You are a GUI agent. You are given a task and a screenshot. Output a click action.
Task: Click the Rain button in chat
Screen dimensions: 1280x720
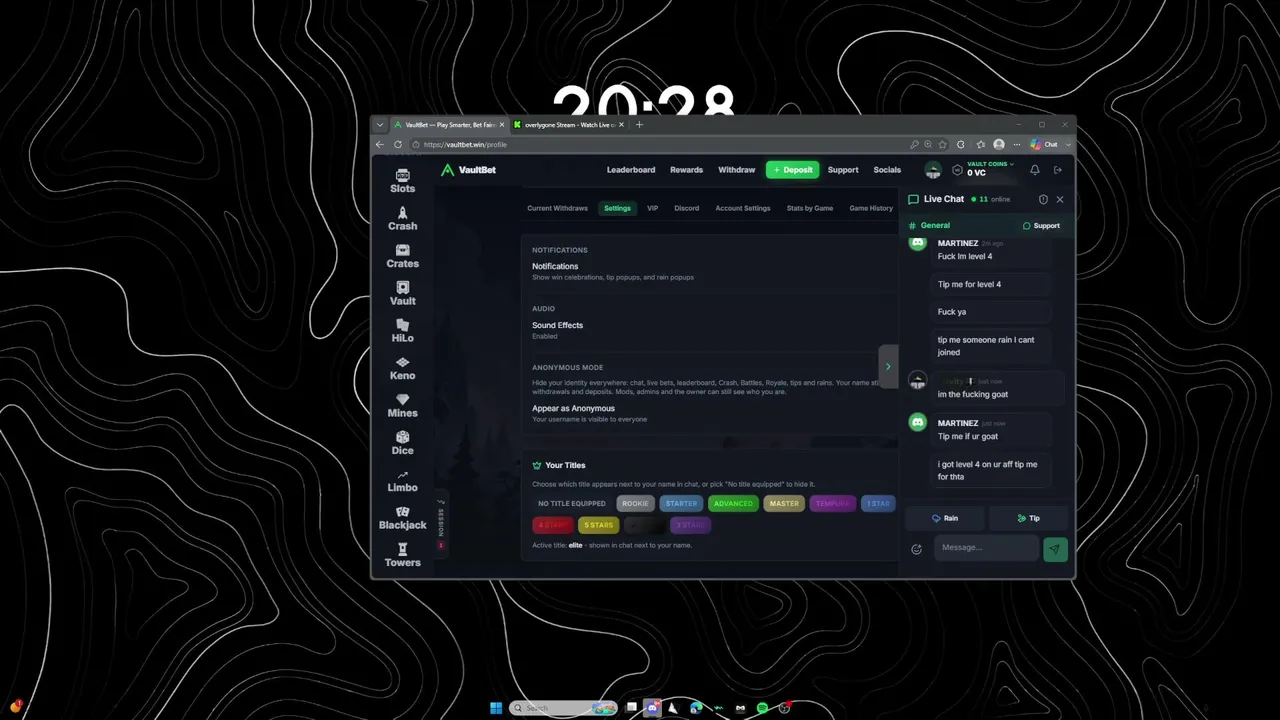pos(944,518)
